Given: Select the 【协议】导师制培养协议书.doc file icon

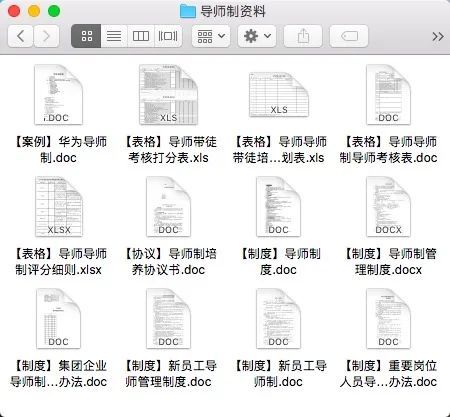Looking at the screenshot, I should pos(168,207).
